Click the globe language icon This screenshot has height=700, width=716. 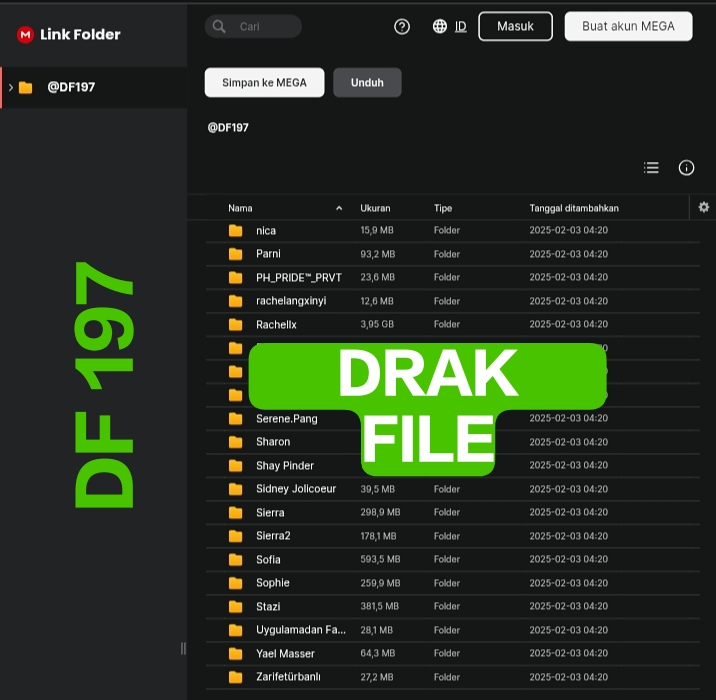pos(440,26)
